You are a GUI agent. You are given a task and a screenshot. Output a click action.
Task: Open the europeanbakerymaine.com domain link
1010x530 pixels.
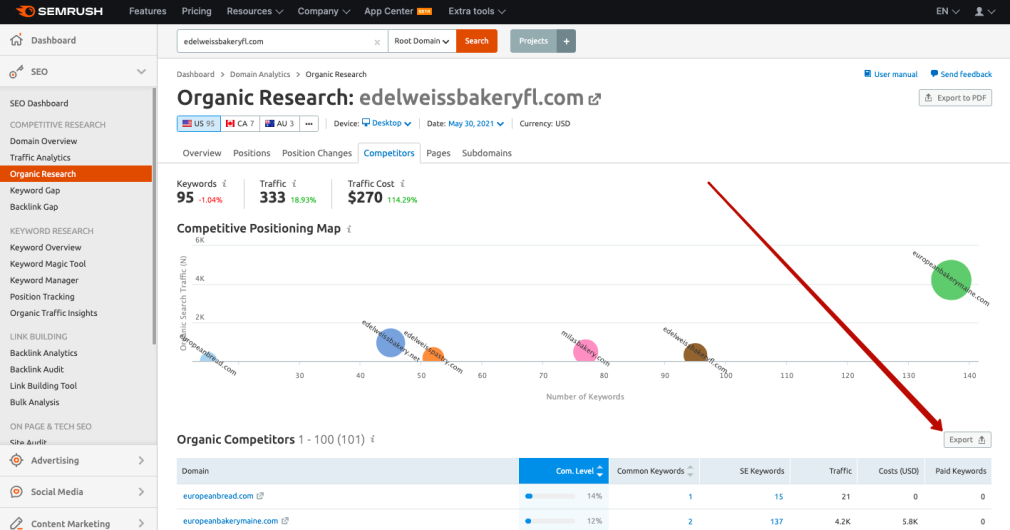(x=229, y=521)
